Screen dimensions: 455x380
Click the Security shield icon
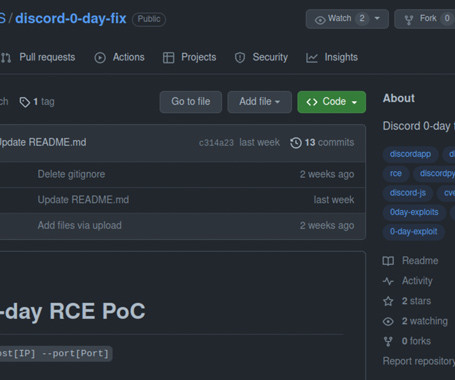(240, 58)
